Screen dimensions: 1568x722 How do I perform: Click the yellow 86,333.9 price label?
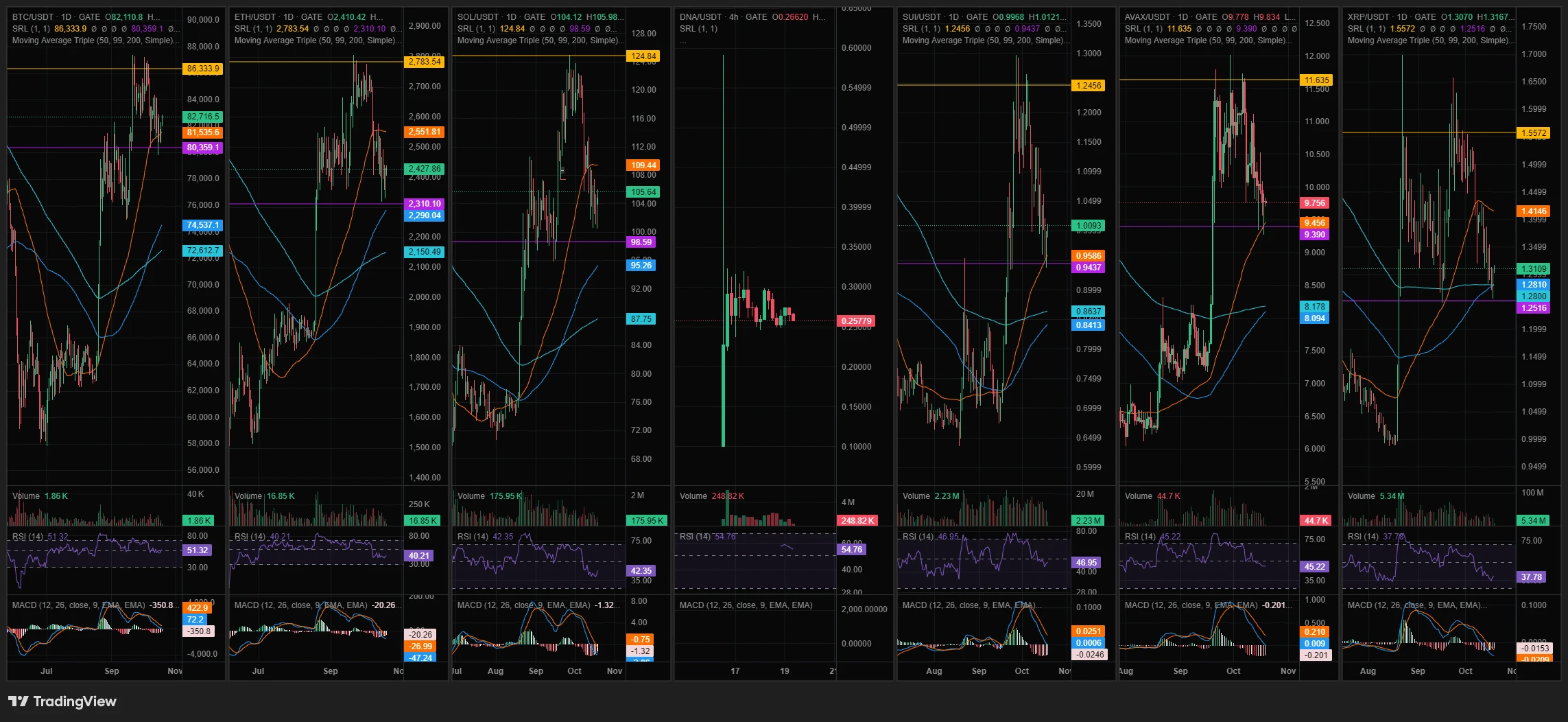pos(203,69)
